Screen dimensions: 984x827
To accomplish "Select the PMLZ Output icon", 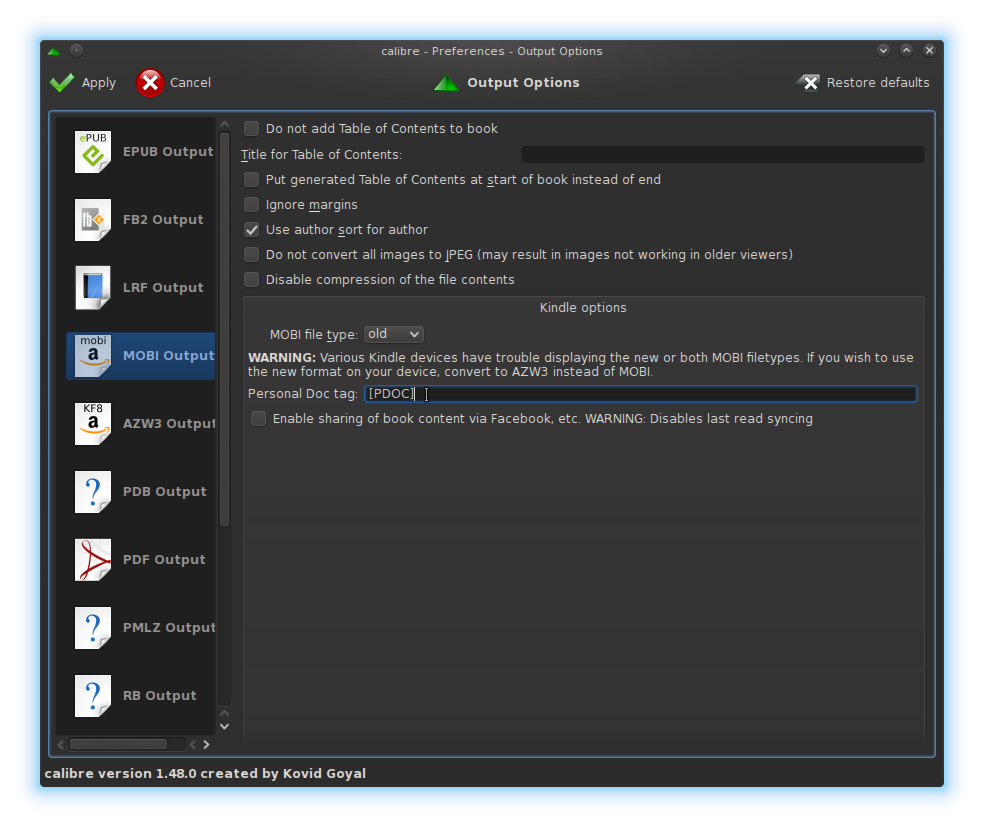I will [x=93, y=627].
